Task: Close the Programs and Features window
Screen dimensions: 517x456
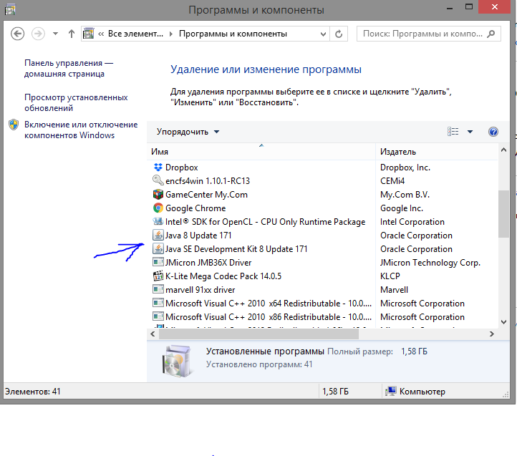Action: (x=494, y=7)
